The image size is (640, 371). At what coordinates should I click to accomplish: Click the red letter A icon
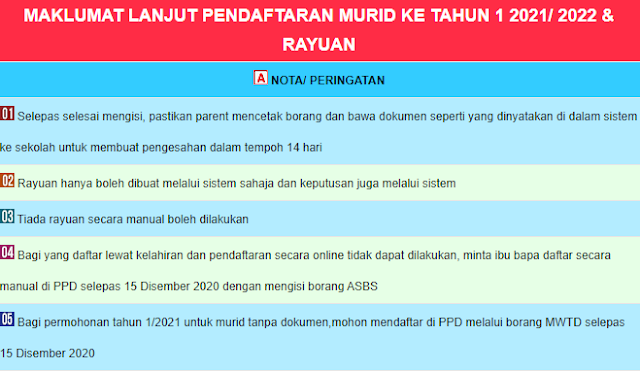(x=260, y=78)
